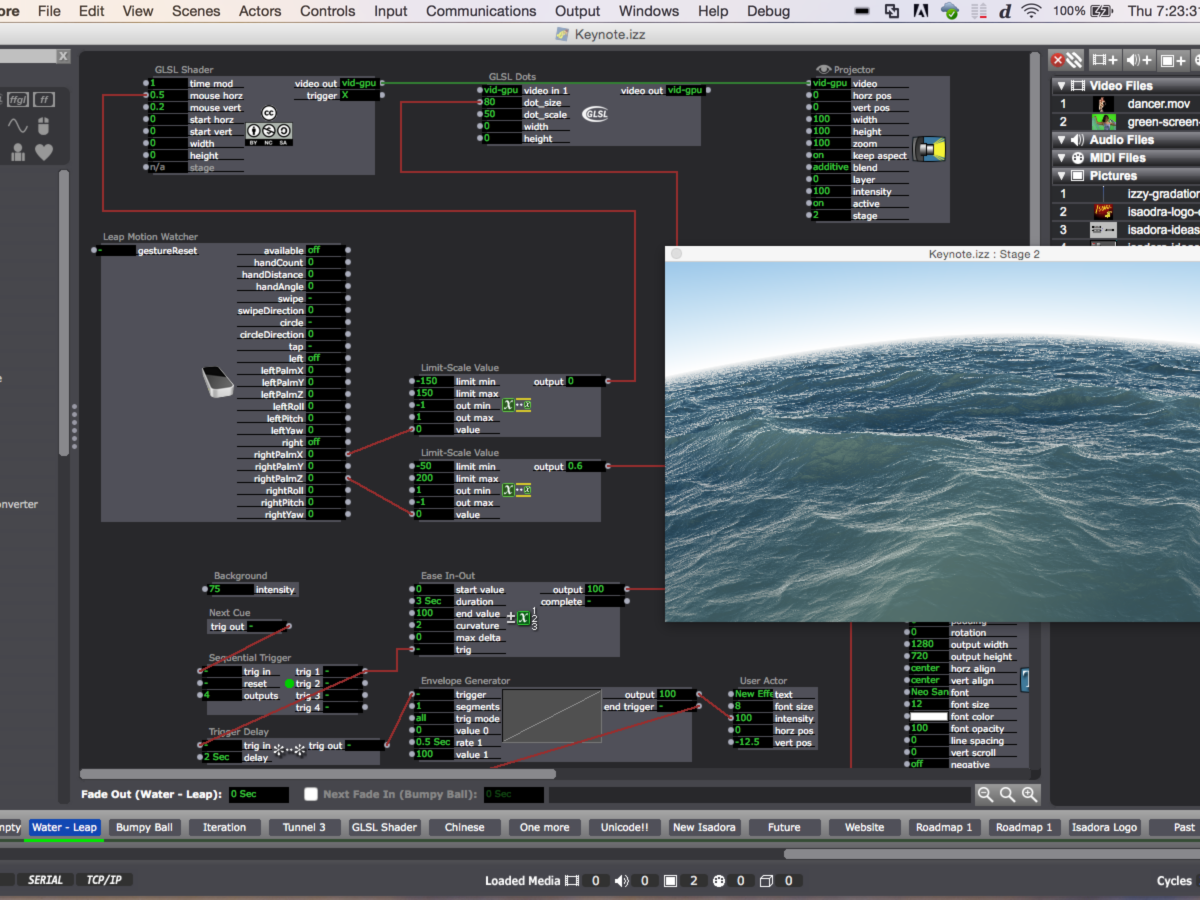Click the heart favorites filter icon

tap(43, 152)
